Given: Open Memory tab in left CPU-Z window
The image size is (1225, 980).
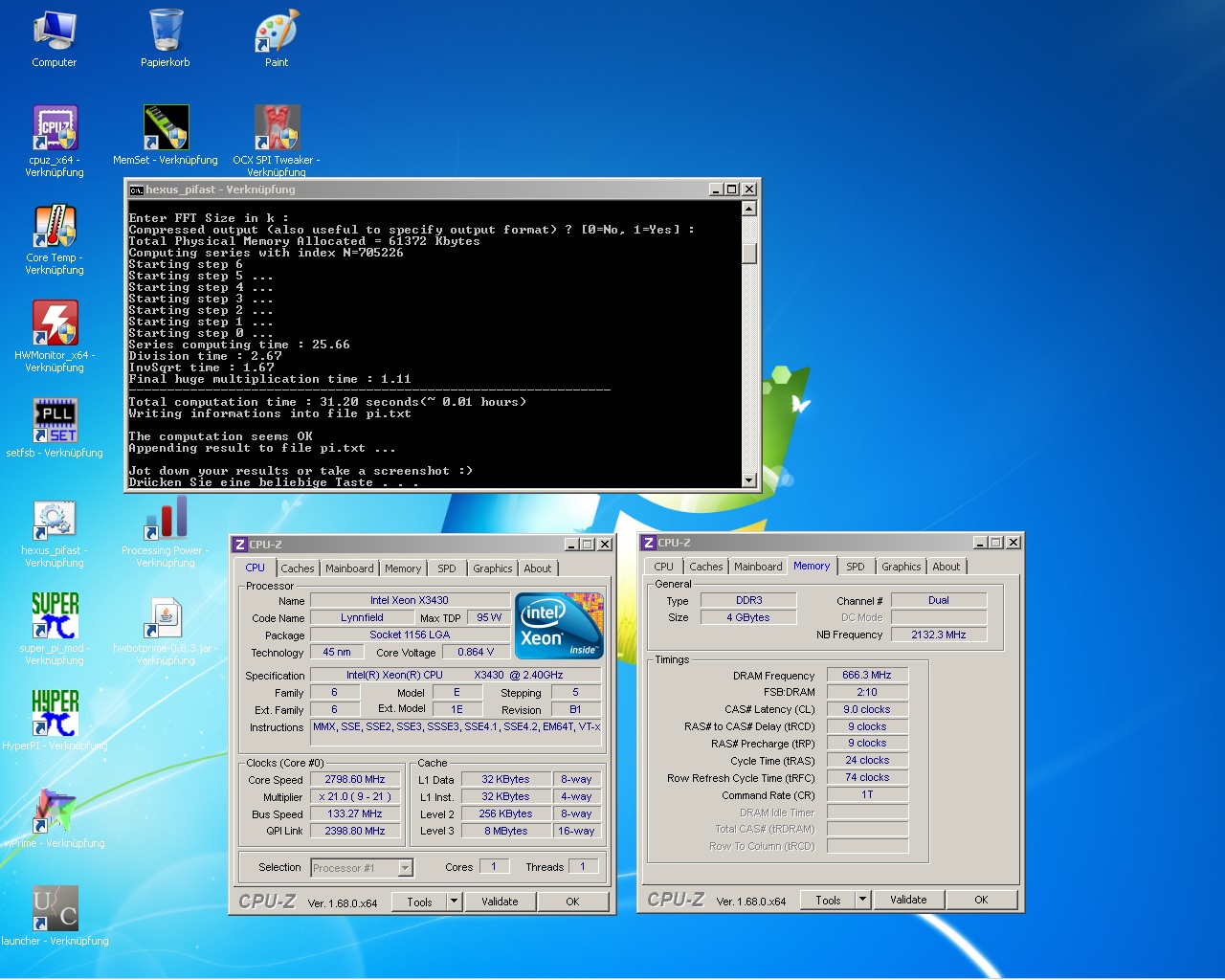Looking at the screenshot, I should point(403,568).
